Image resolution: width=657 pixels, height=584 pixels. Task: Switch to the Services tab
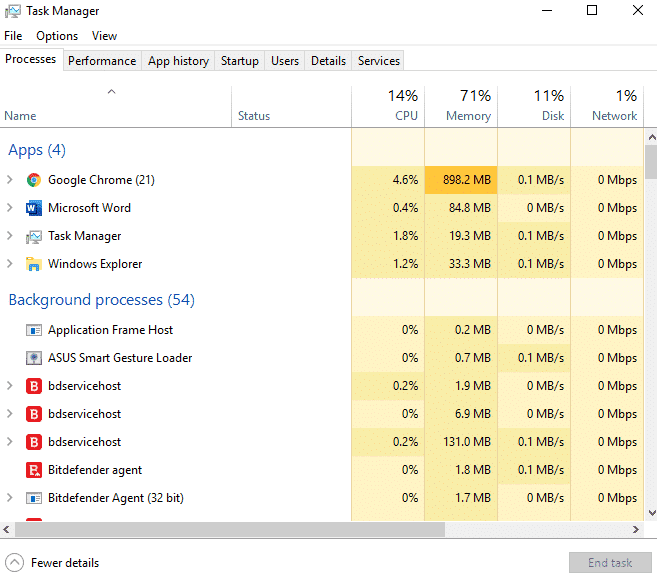379,61
